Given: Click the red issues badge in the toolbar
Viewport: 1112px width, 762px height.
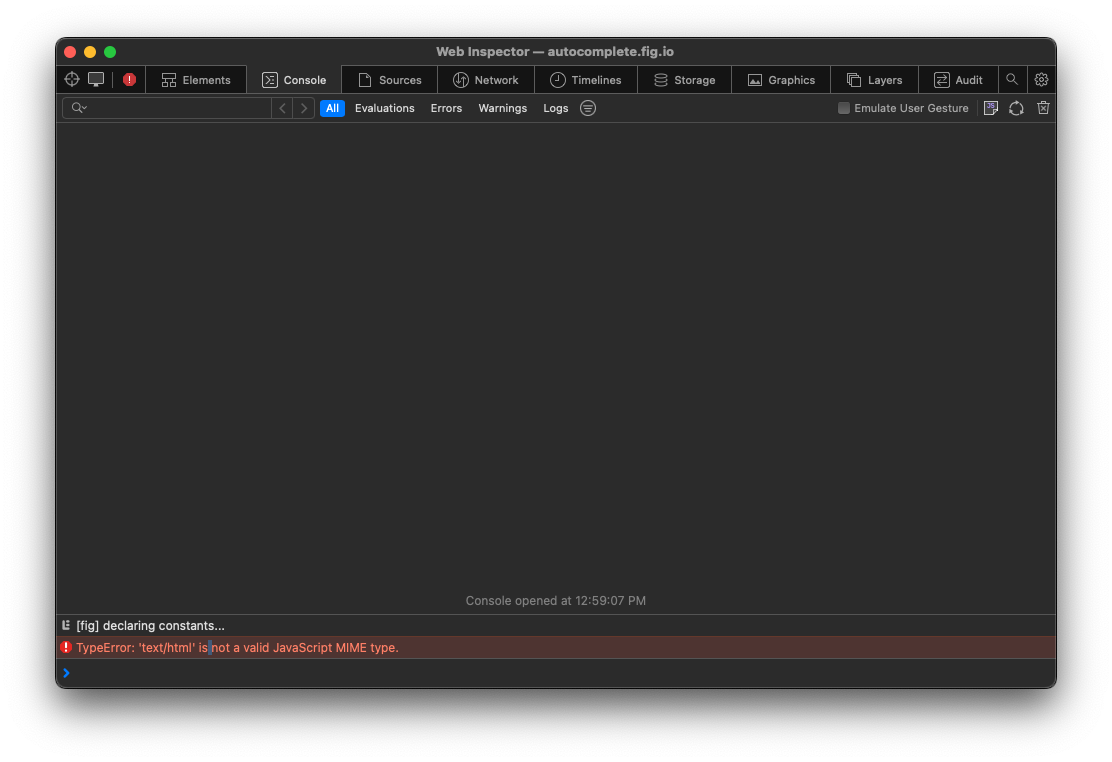Looking at the screenshot, I should [x=128, y=79].
